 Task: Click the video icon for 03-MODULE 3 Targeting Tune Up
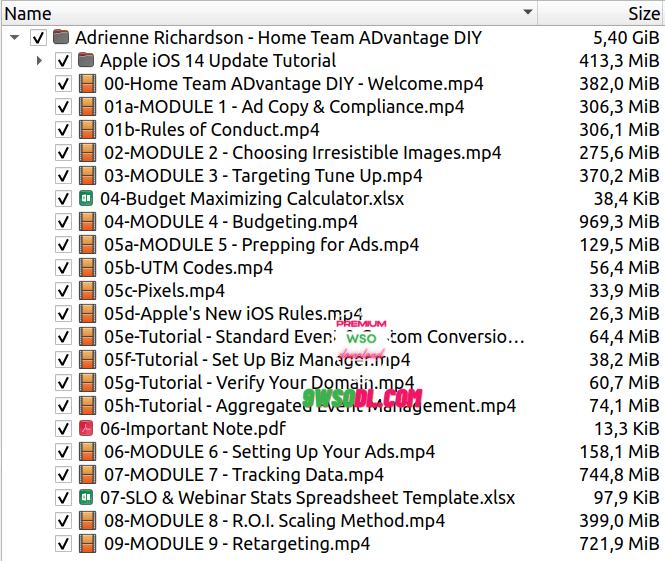(87, 176)
